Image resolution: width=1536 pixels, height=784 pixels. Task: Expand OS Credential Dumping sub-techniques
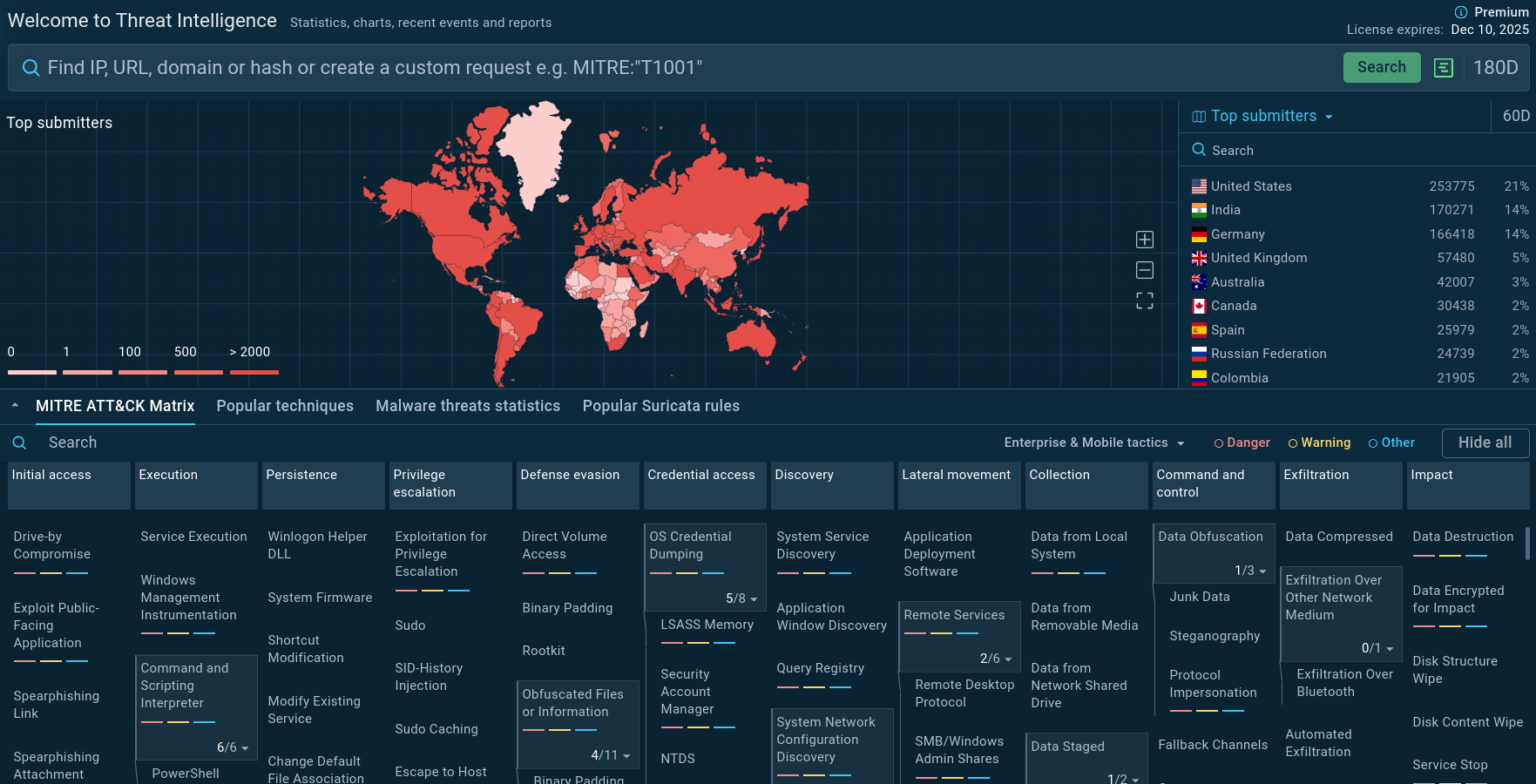pyautogui.click(x=735, y=600)
